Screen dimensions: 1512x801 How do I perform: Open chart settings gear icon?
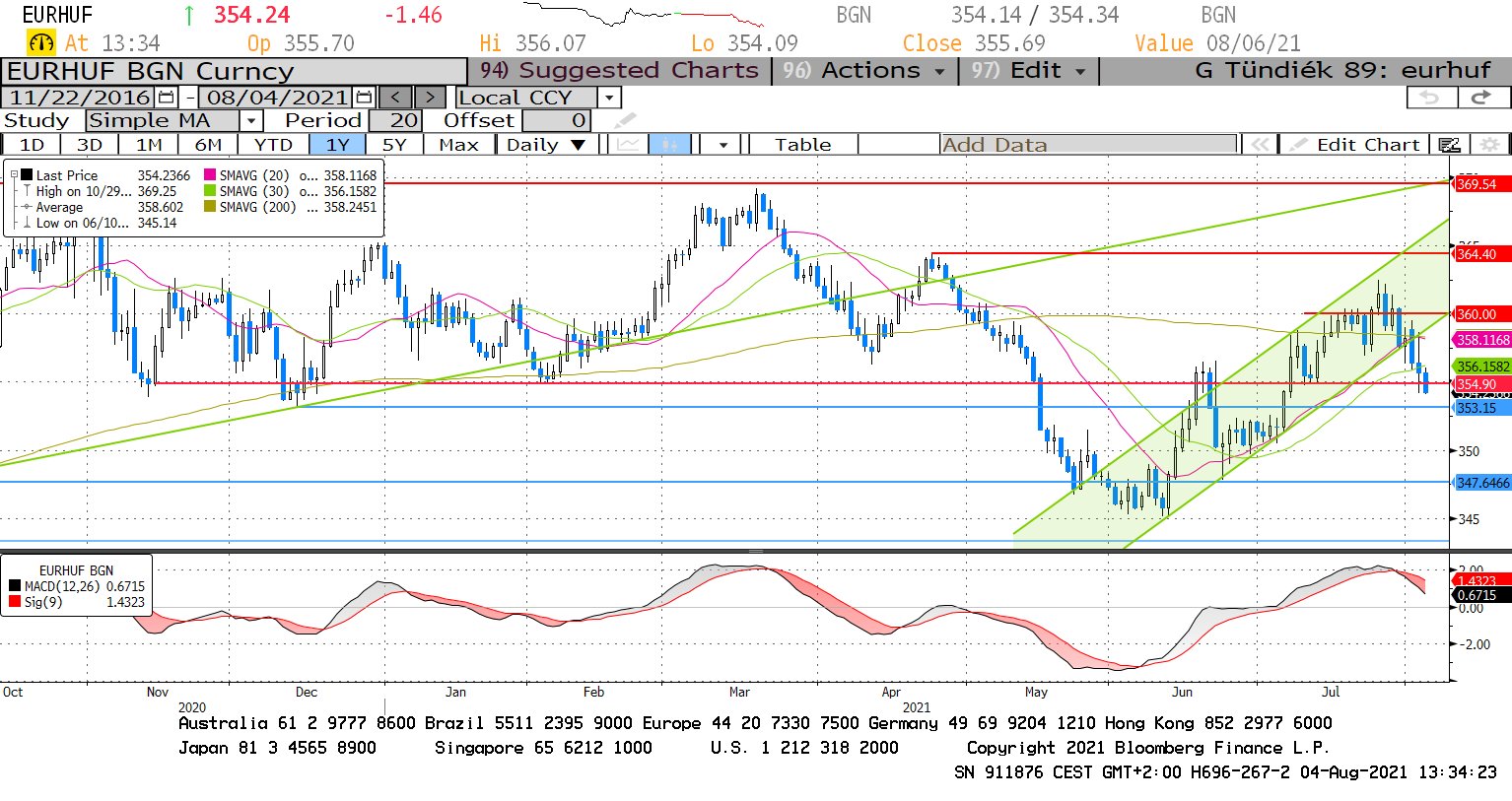click(x=1489, y=145)
